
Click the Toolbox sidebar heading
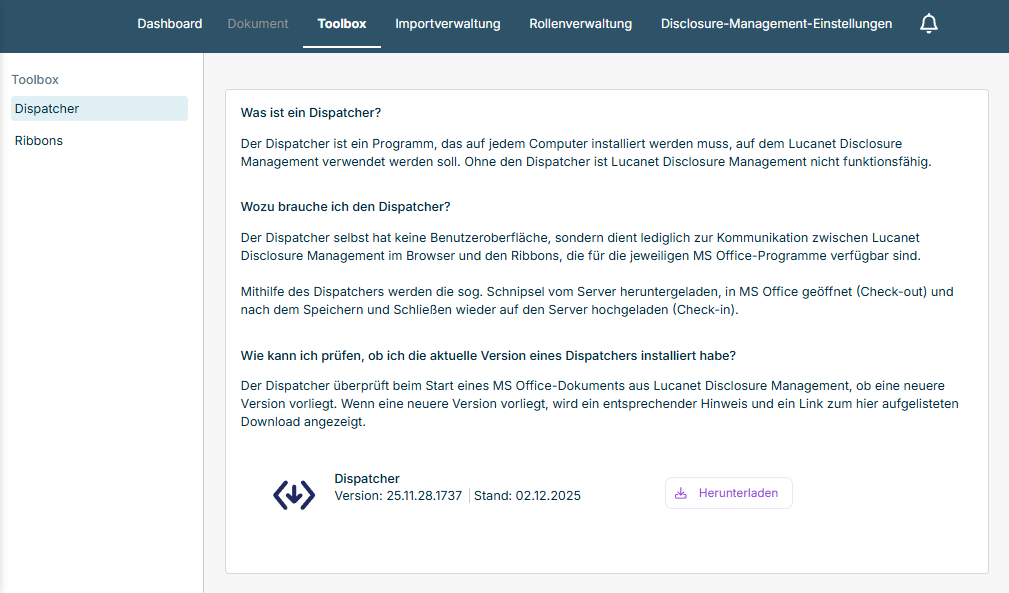35,79
